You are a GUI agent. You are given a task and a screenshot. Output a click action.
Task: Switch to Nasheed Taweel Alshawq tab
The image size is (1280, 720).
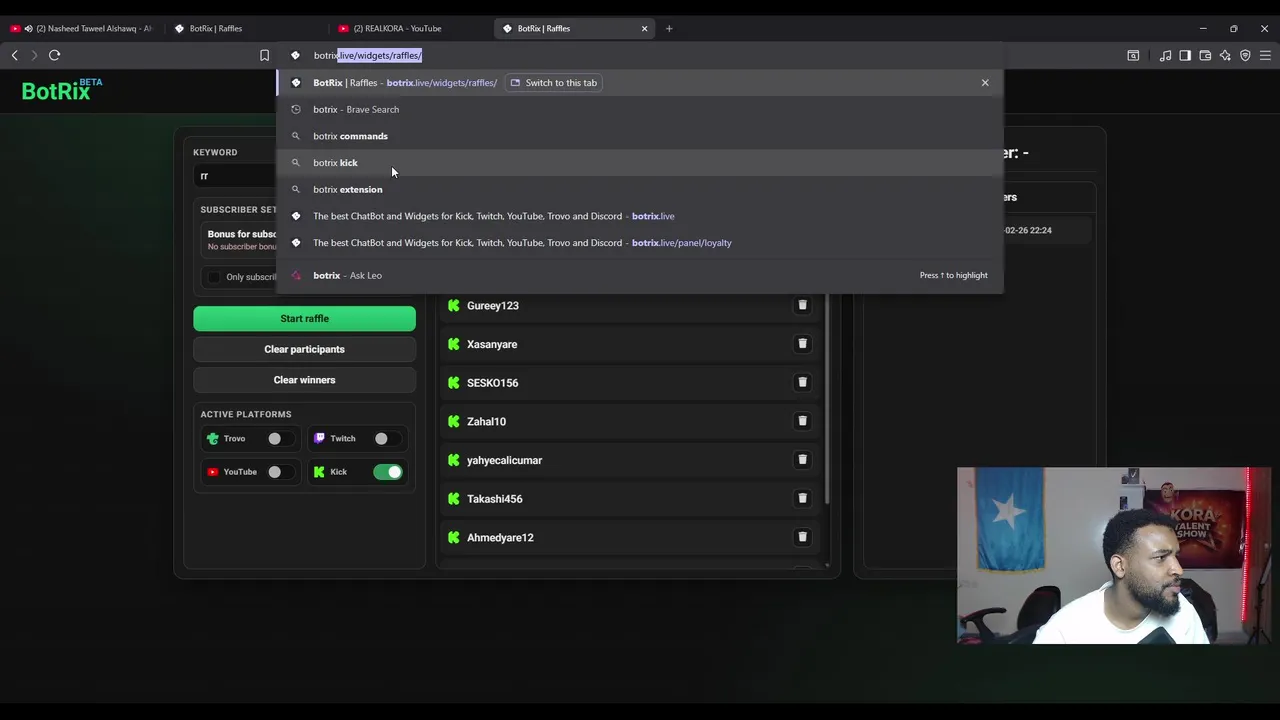pos(84,28)
